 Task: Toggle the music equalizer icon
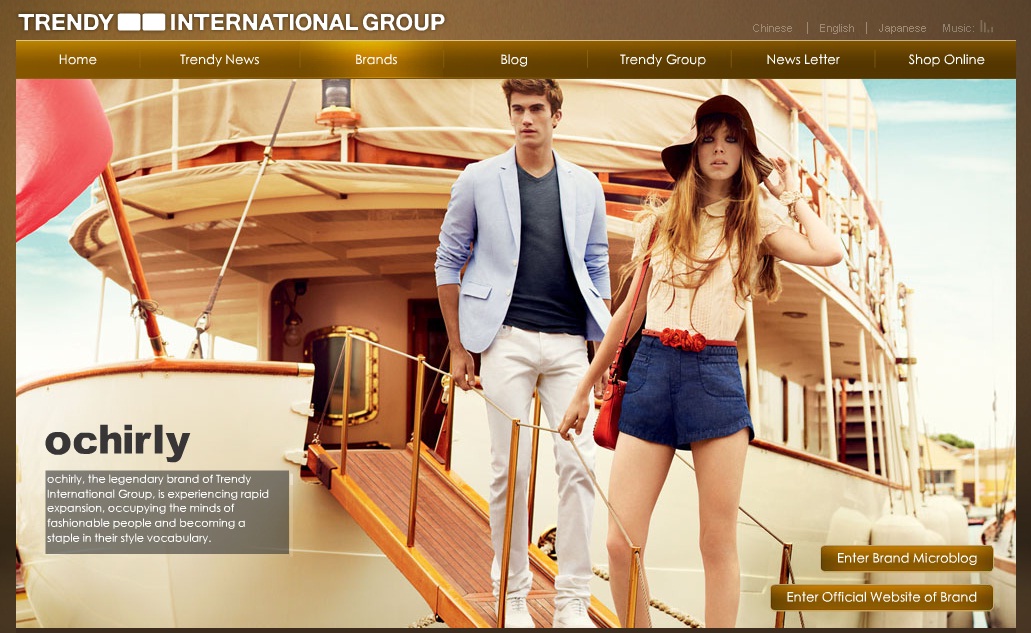pyautogui.click(x=986, y=26)
